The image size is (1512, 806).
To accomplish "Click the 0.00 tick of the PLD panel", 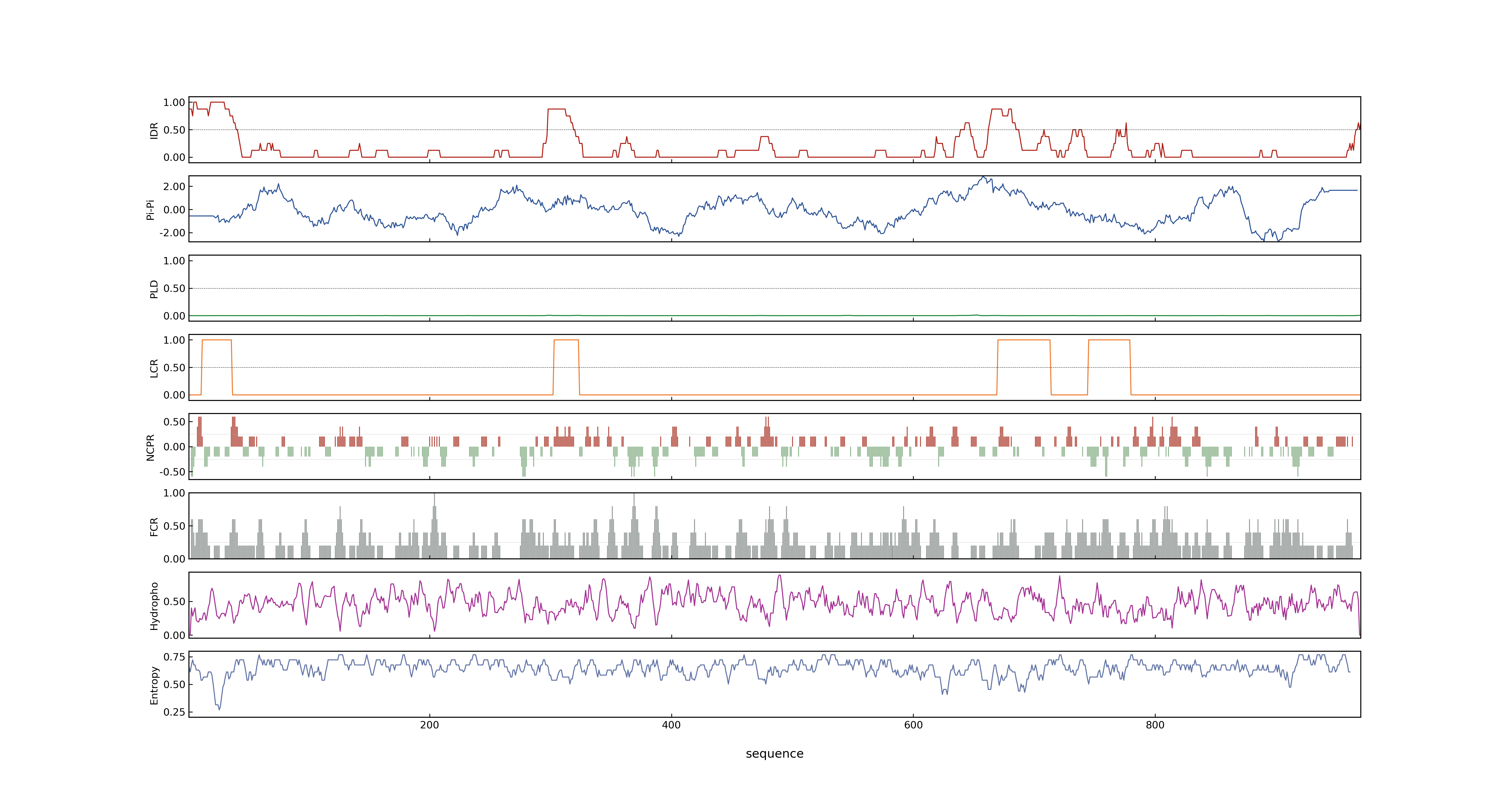I will point(174,316).
